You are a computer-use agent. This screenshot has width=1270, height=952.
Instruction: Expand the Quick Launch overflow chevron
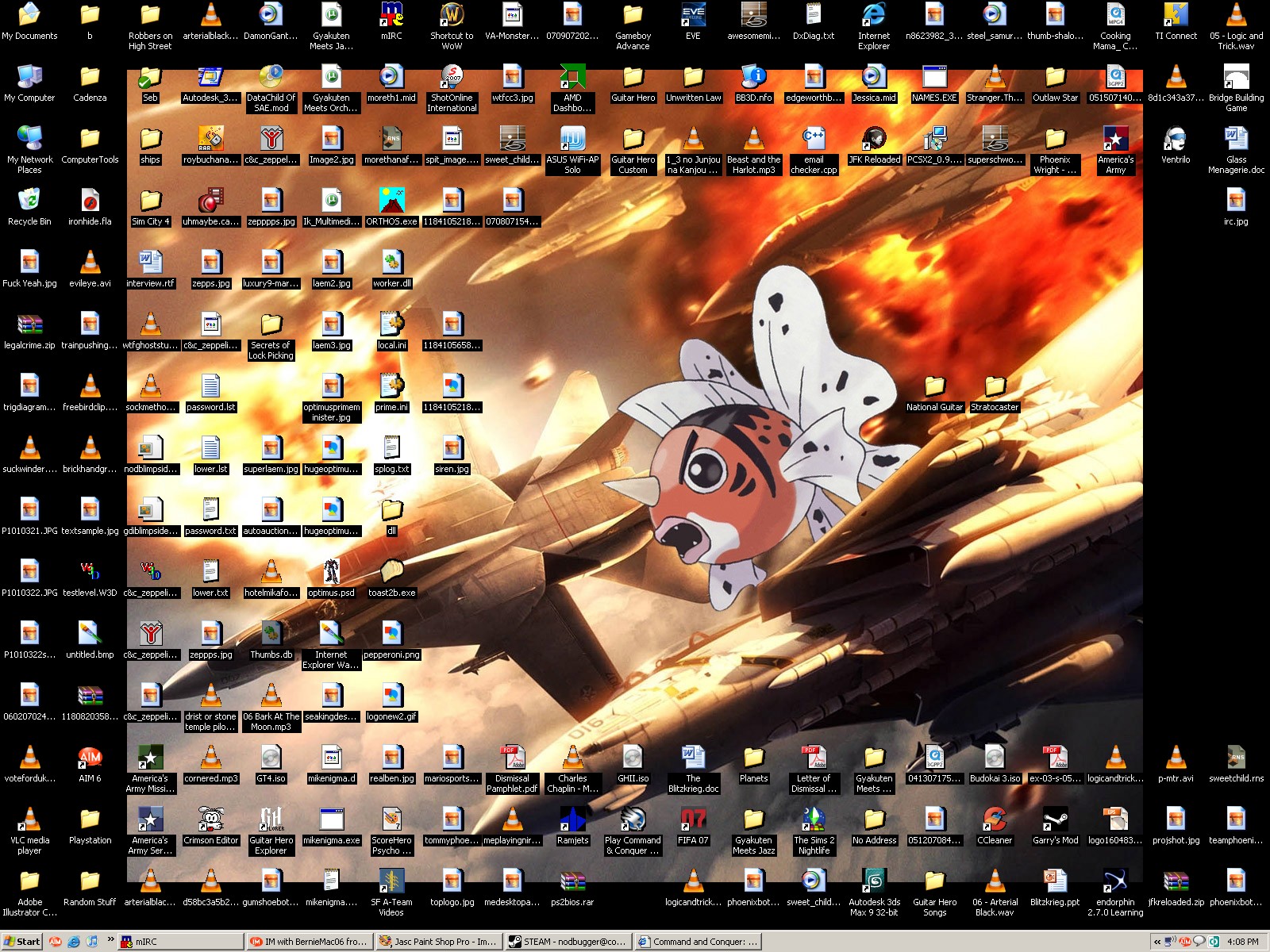pos(110,940)
